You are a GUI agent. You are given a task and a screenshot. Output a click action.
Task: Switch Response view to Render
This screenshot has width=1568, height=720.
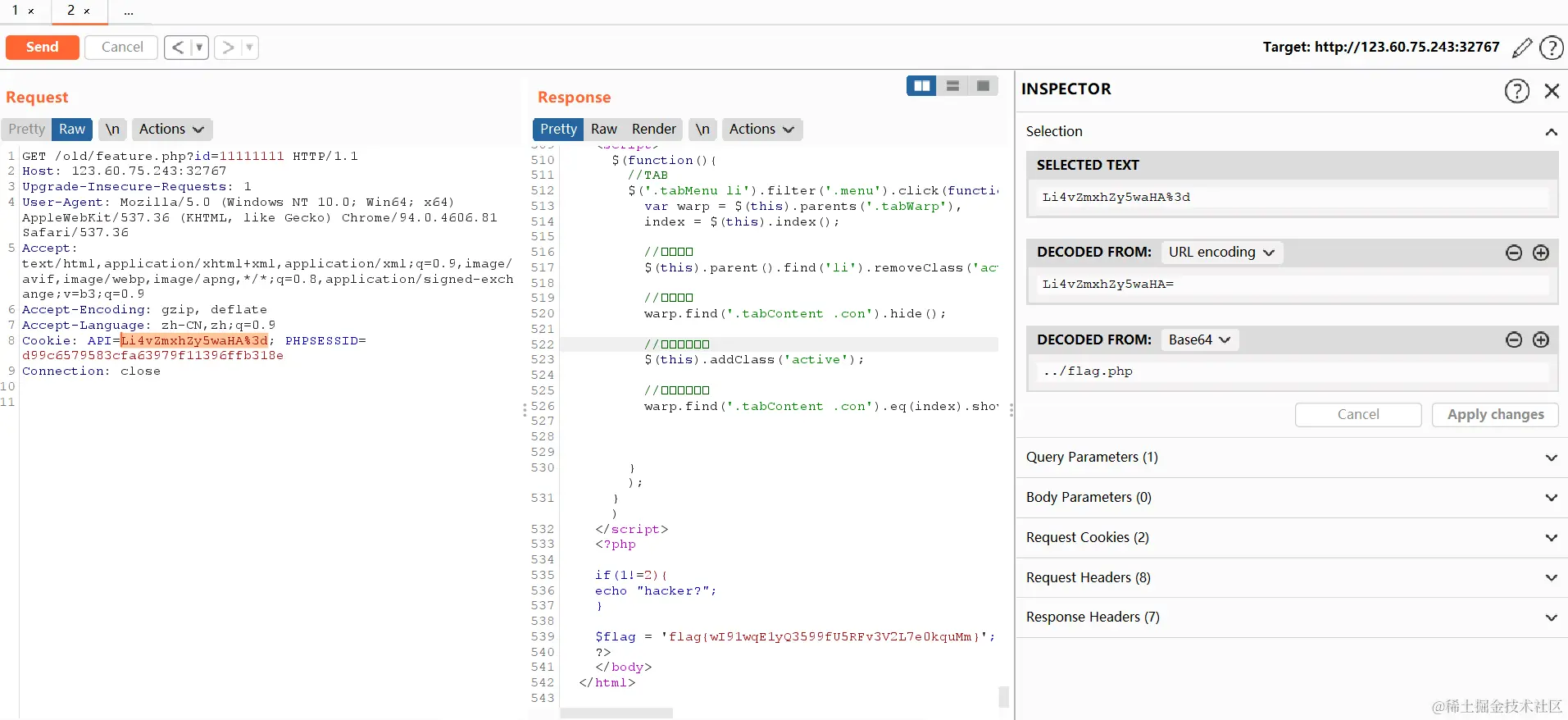tap(654, 130)
